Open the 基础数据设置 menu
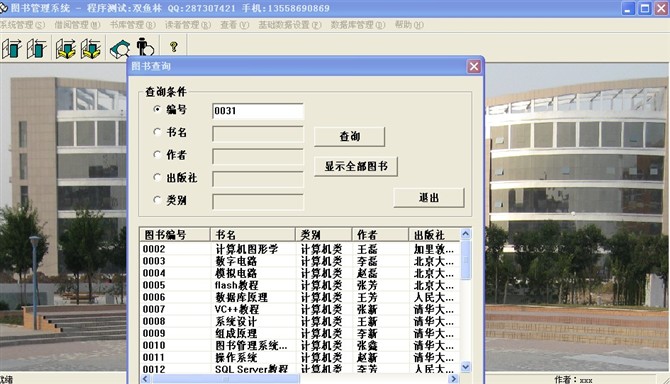 pos(290,25)
